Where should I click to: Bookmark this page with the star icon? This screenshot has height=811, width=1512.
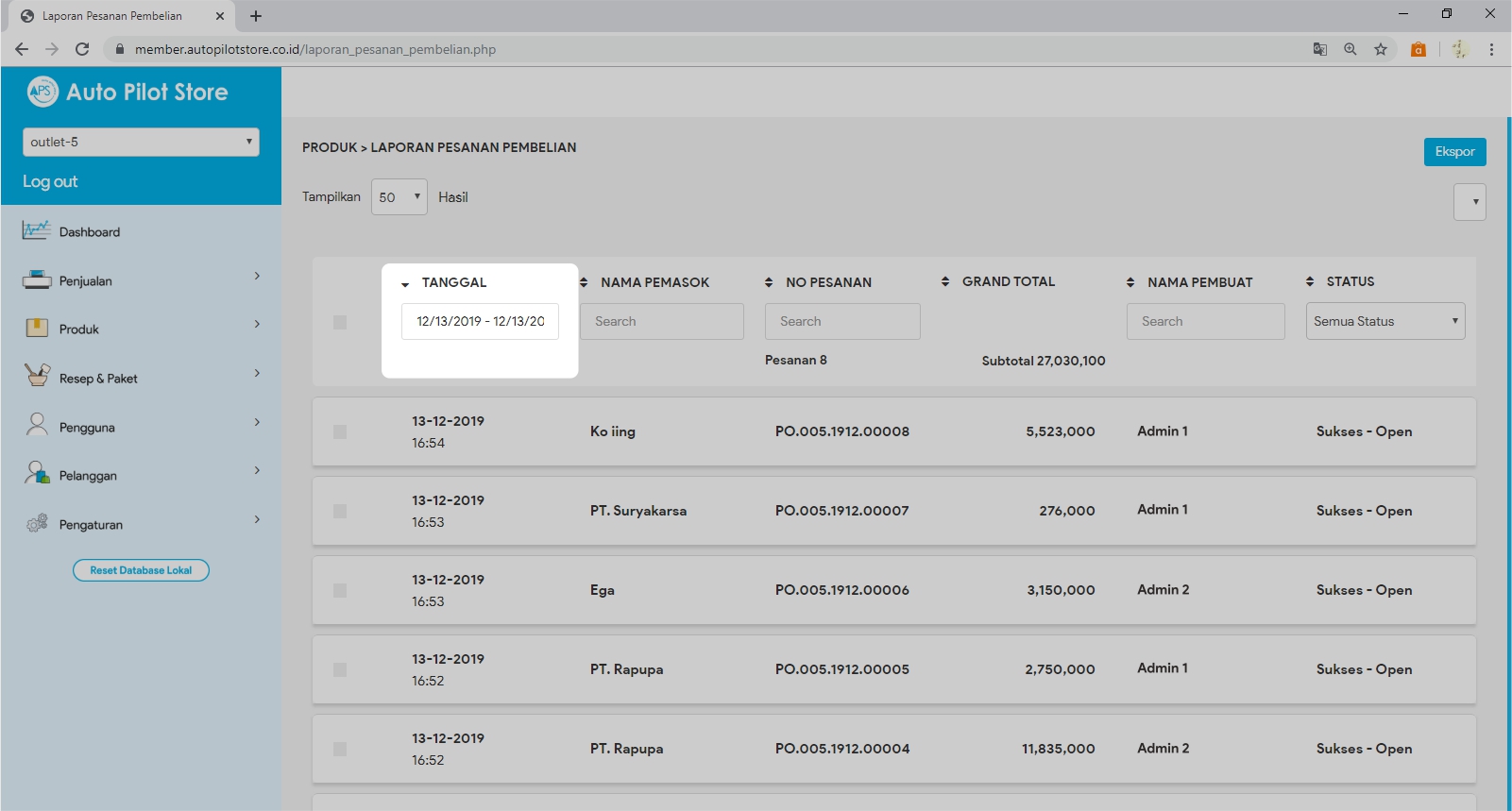[x=1381, y=49]
